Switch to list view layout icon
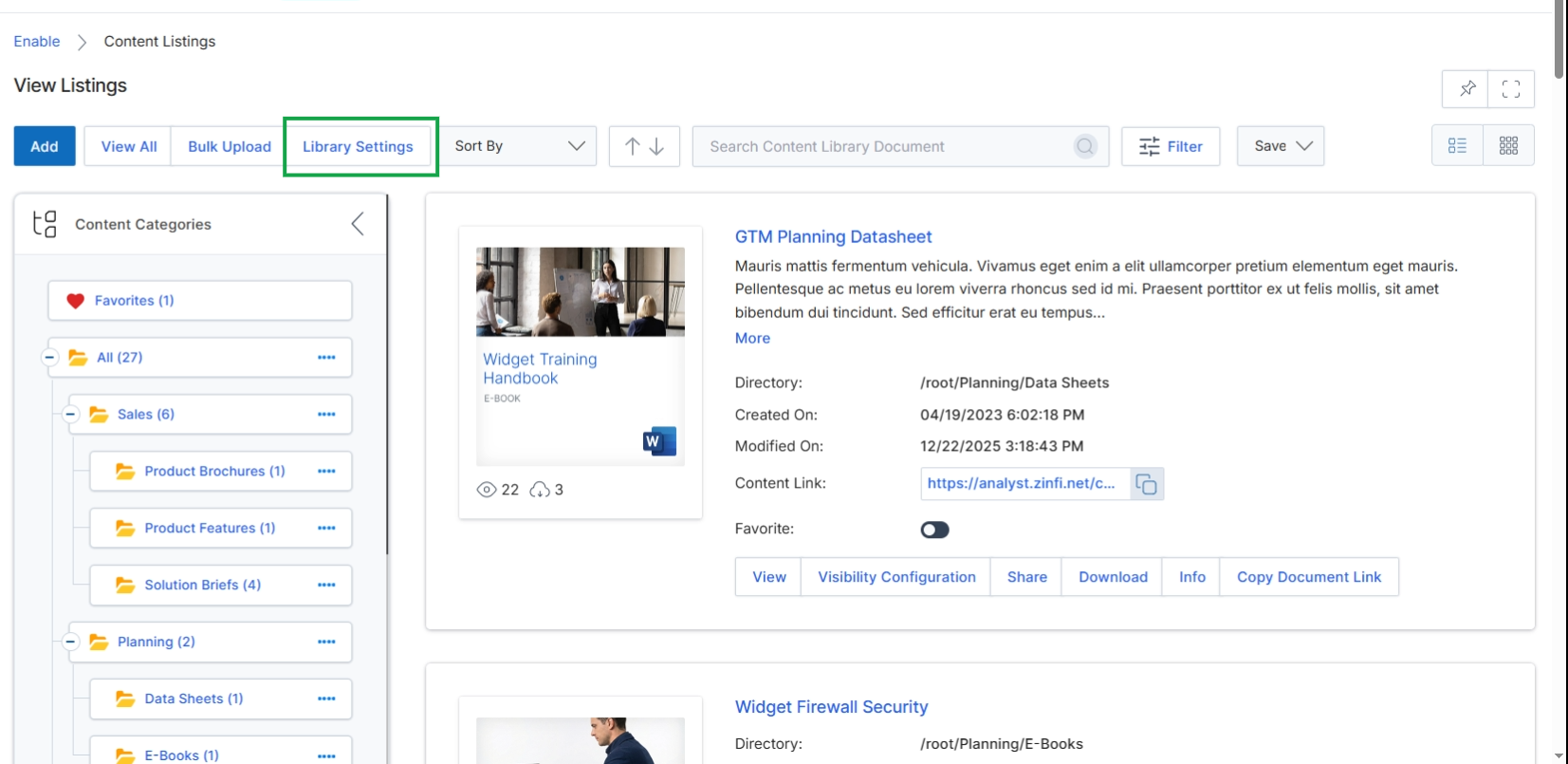This screenshot has width=1568, height=764. point(1457,146)
